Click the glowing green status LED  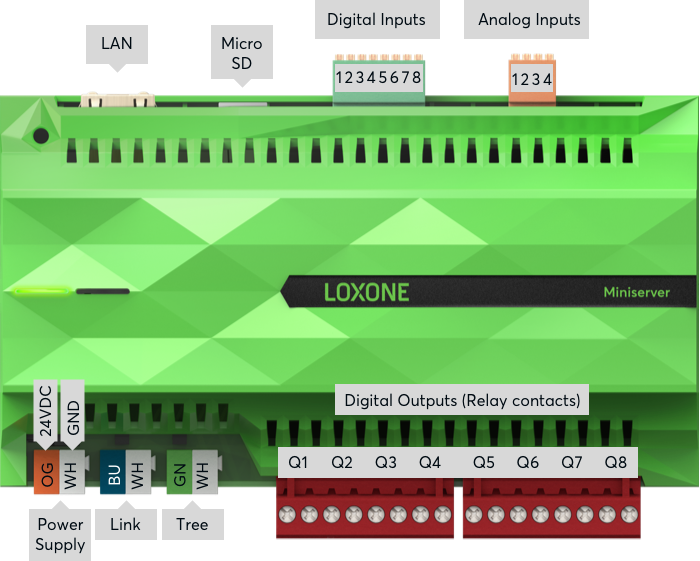point(42,291)
